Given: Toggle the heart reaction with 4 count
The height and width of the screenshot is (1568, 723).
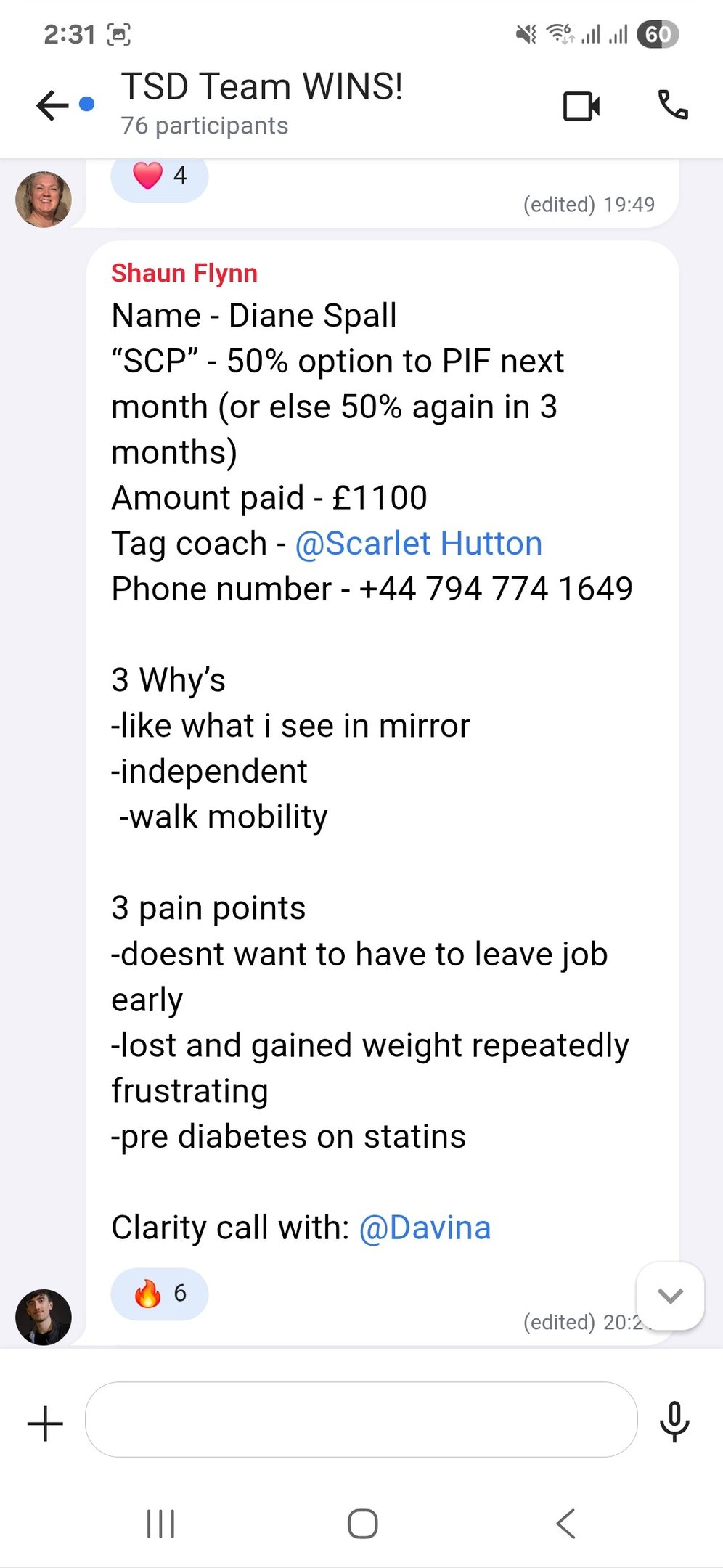Looking at the screenshot, I should click(160, 176).
